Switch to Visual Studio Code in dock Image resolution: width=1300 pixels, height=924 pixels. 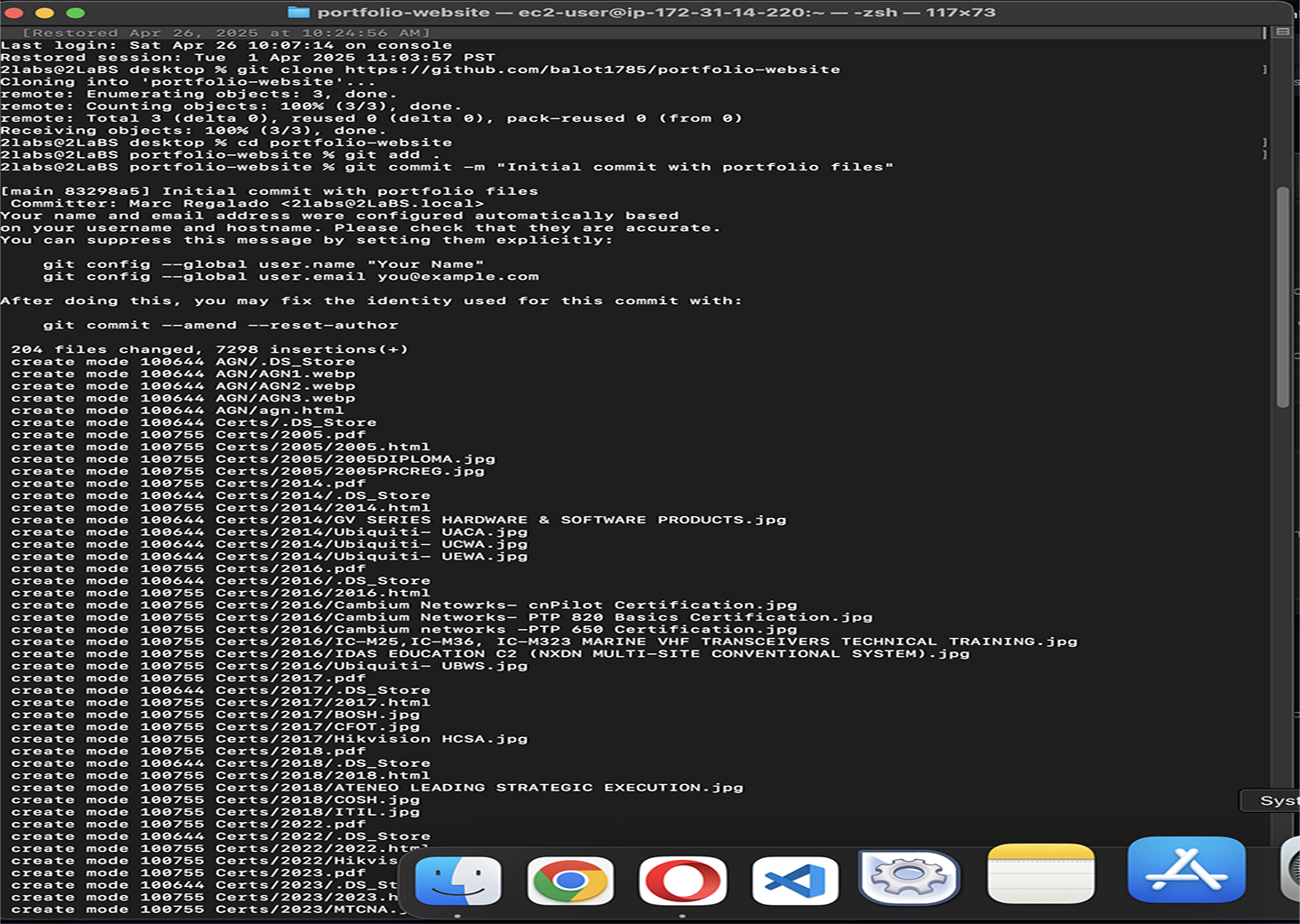pos(794,881)
